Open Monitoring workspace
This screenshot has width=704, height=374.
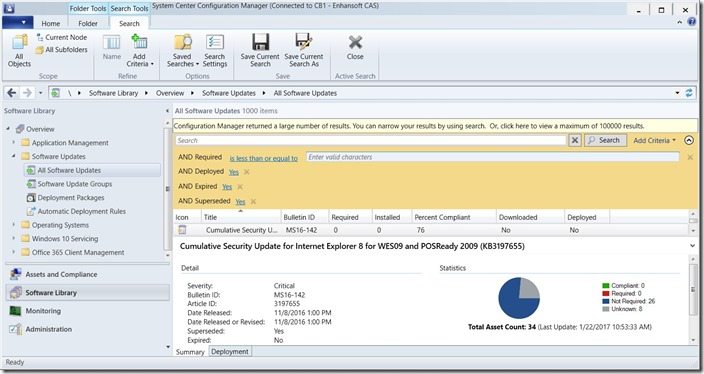click(88, 311)
